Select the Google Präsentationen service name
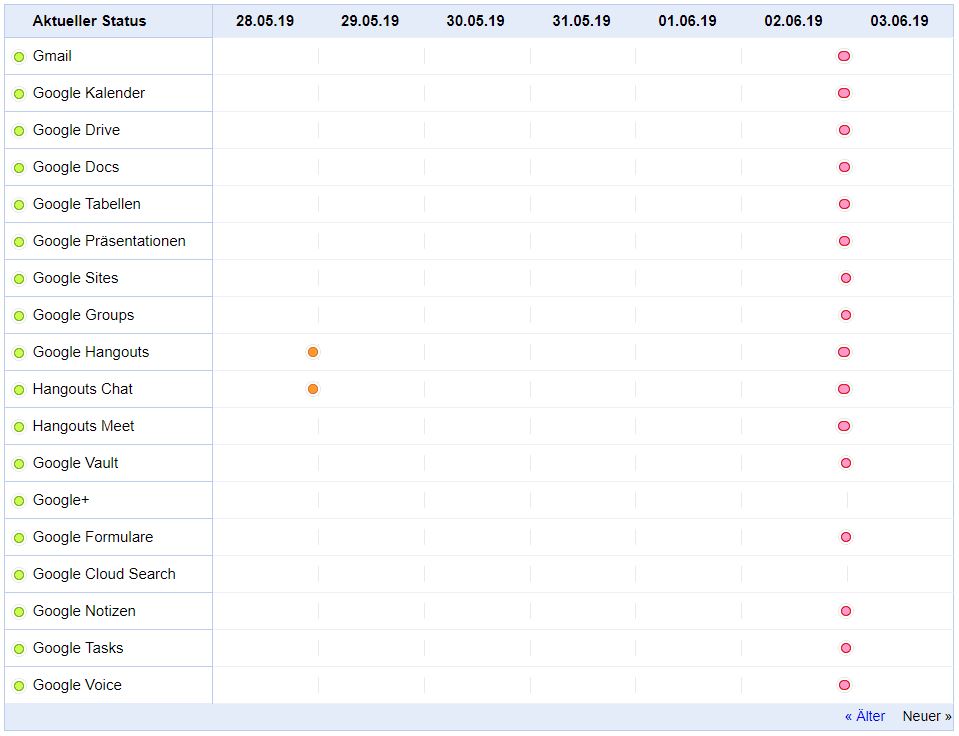Screen dimensions: 959x736 click(x=109, y=241)
